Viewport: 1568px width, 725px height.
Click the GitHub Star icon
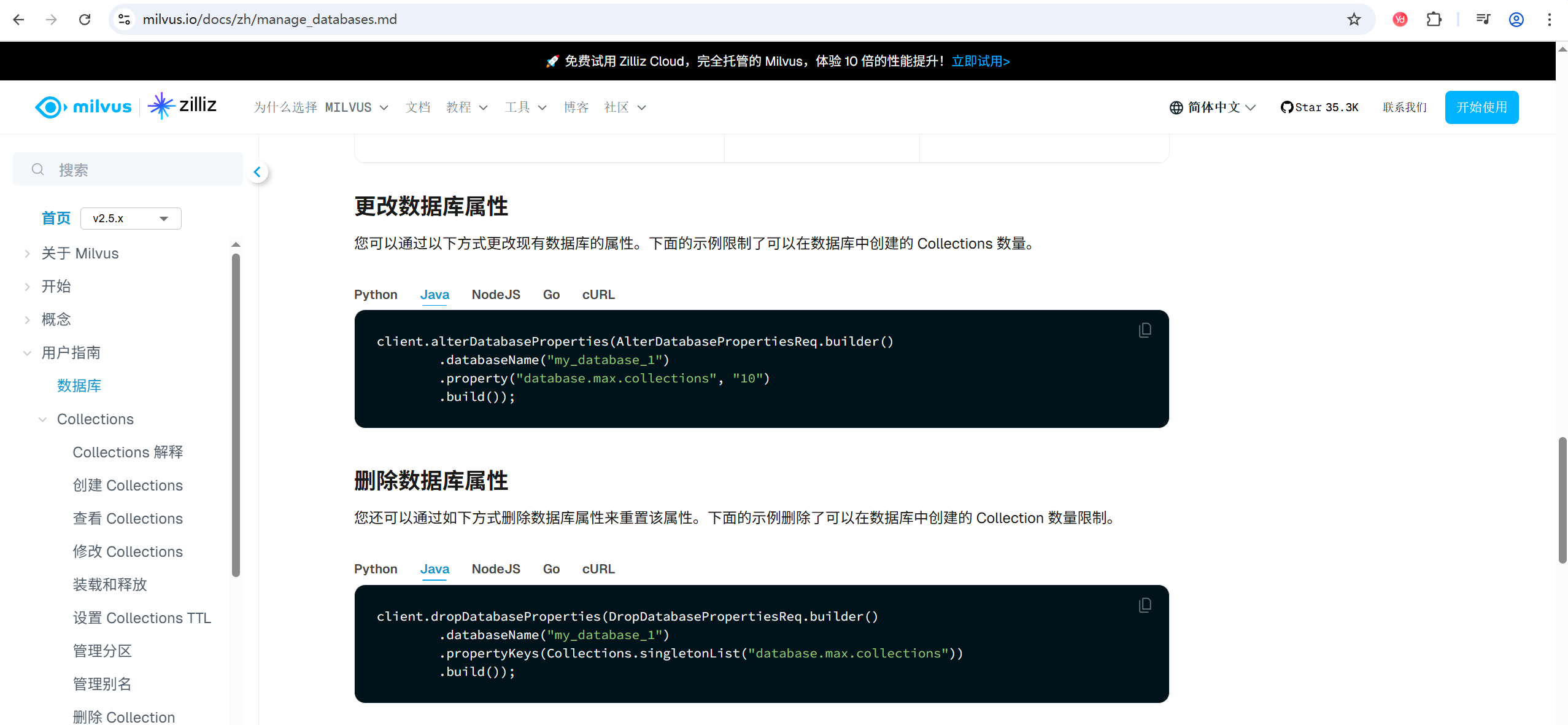[x=1286, y=107]
